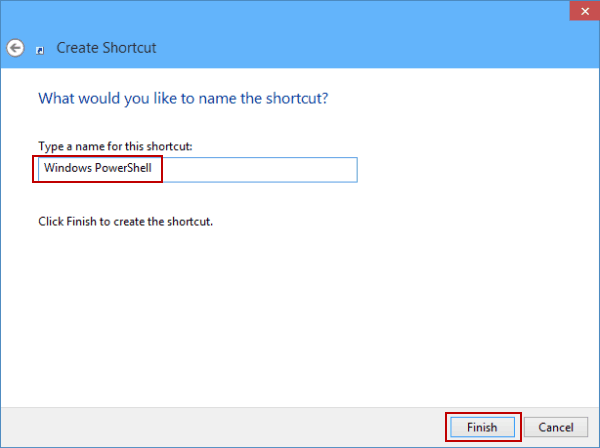The width and height of the screenshot is (600, 448).
Task: Cancel the shortcut creation
Action: 556,427
